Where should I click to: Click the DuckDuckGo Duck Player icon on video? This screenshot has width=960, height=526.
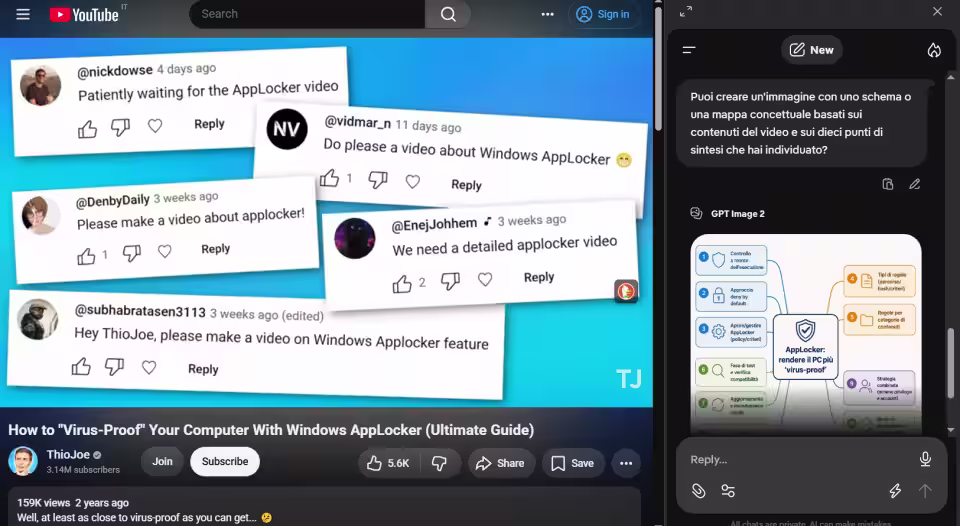(x=626, y=291)
